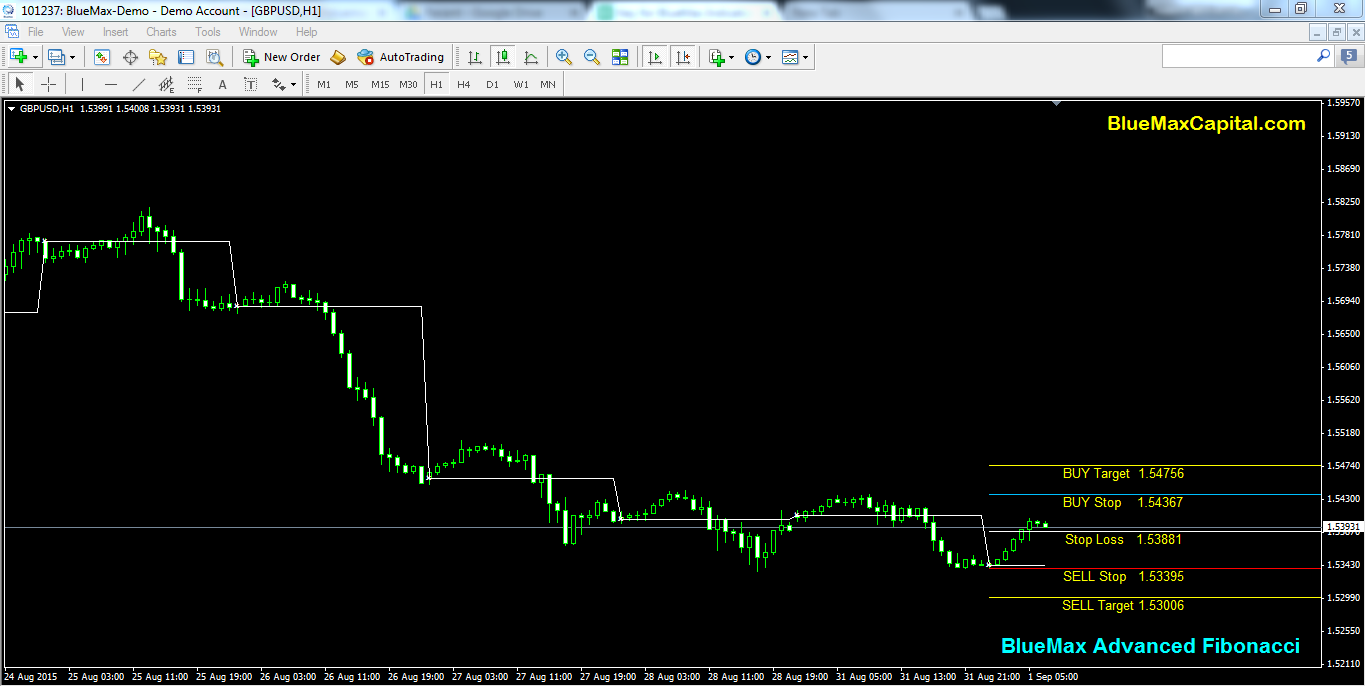
Task: Click the chart shift triangle marker
Action: pos(1057,103)
